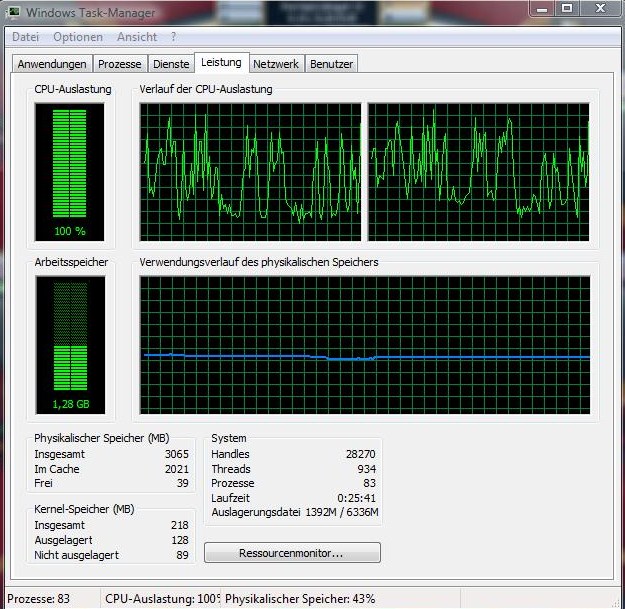The width and height of the screenshot is (625, 609).
Task: Switch to the Anwendungen tab
Action: (52, 64)
